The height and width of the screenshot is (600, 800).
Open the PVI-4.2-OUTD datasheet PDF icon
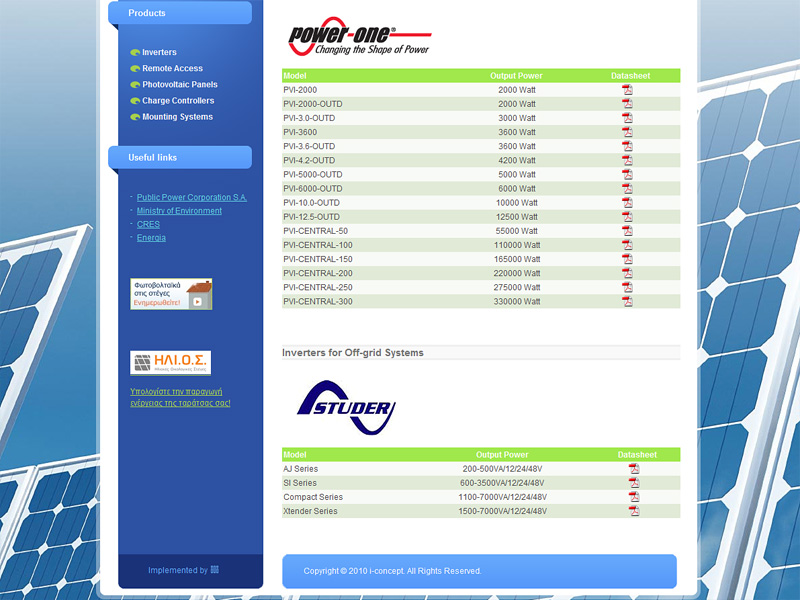627,160
